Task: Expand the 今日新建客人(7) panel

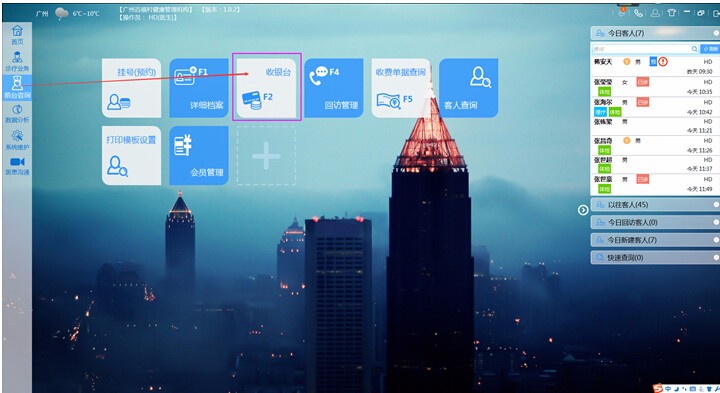Action: pyautogui.click(x=655, y=240)
